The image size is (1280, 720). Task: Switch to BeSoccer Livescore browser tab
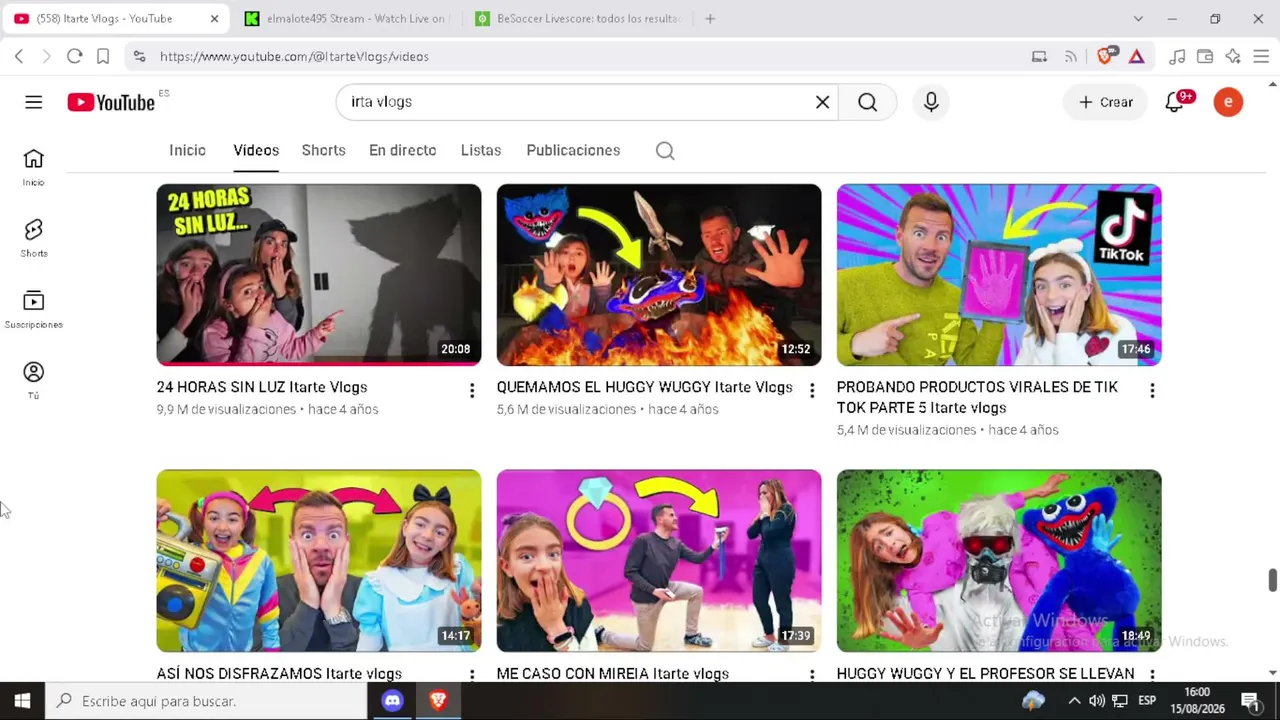coord(580,19)
